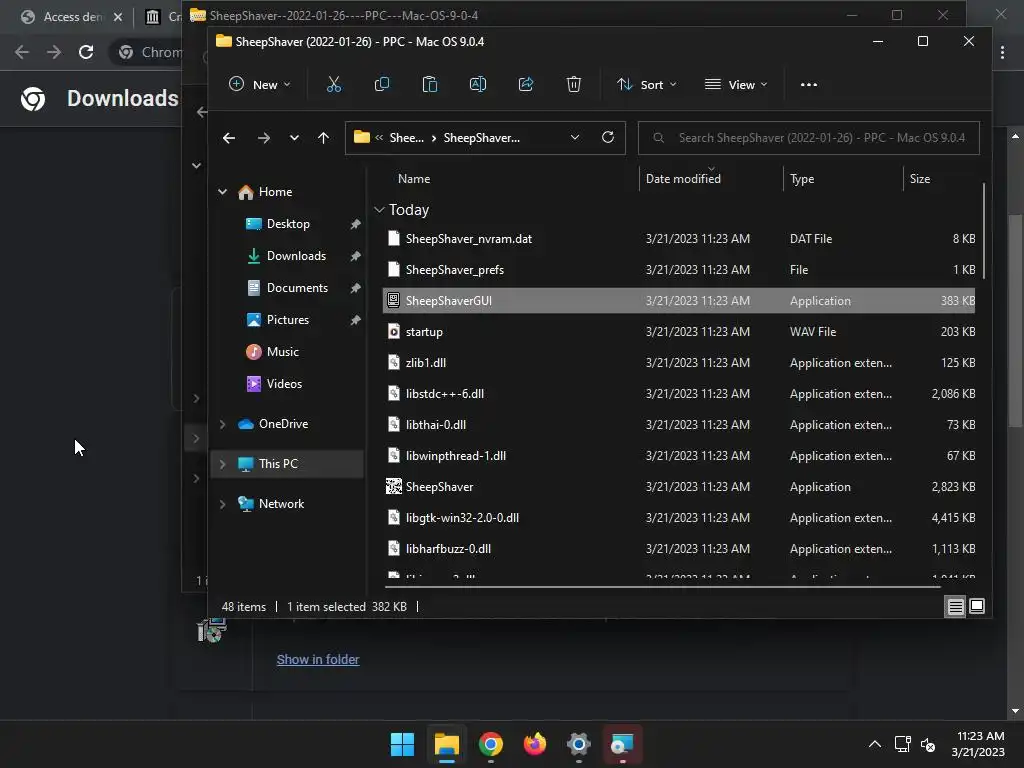The image size is (1024, 768).
Task: Click the Chrome page vertical scrollbar
Action: [1015, 320]
